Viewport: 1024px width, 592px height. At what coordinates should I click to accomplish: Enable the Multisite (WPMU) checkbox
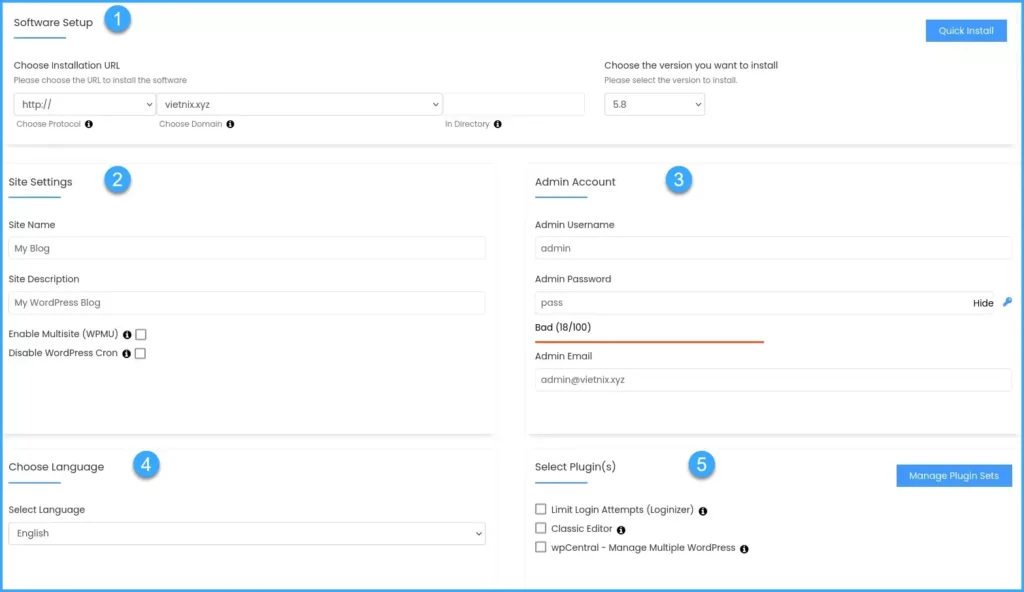point(139,334)
